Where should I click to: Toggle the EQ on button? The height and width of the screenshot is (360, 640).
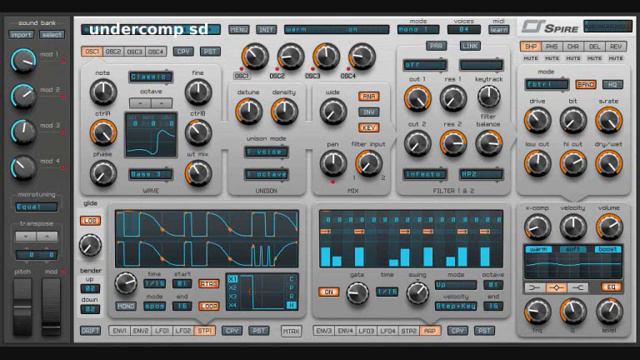pos(611,287)
